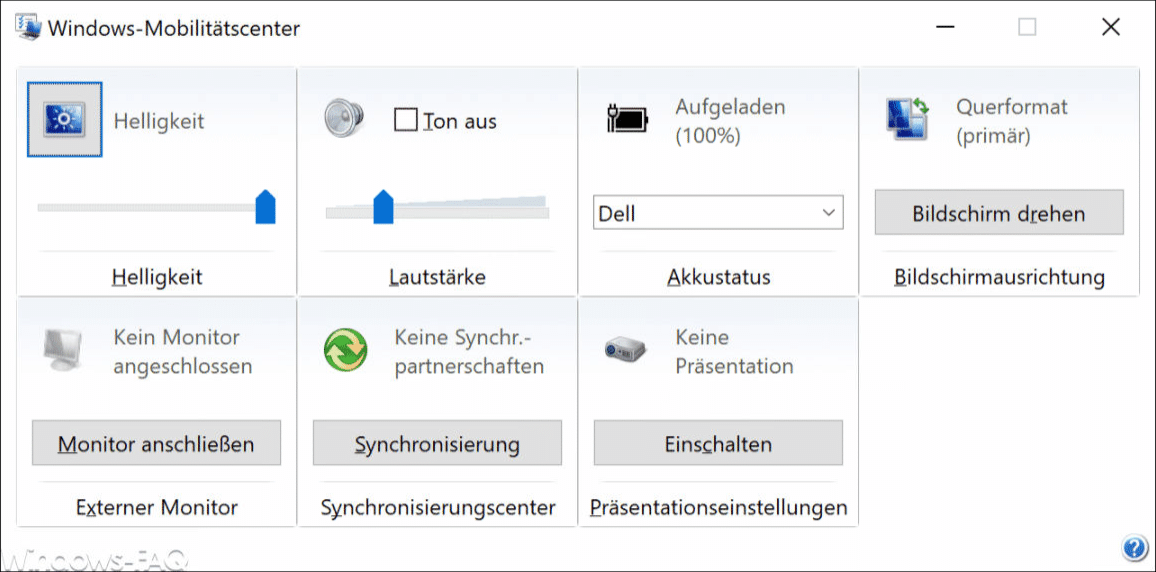Click the Lautstärke volume slider handle
Viewport: 1156px width, 572px height.
click(x=383, y=207)
